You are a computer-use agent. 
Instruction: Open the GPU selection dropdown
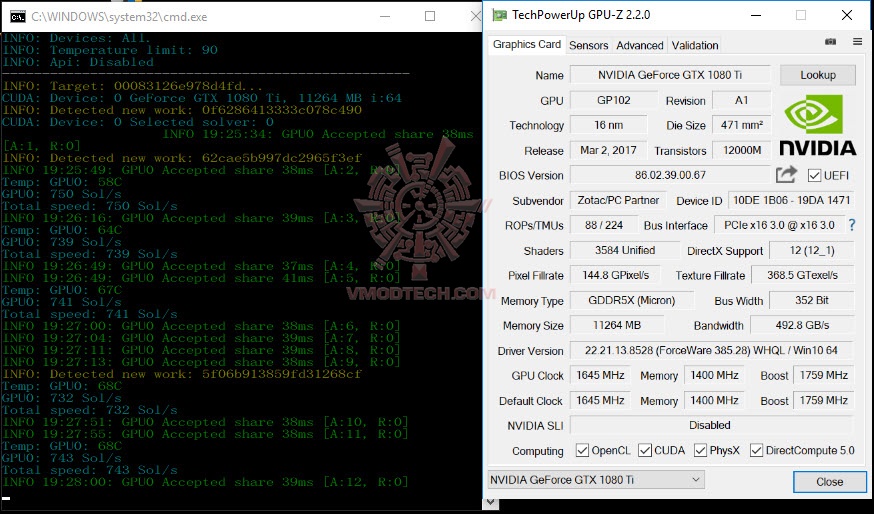(x=596, y=480)
